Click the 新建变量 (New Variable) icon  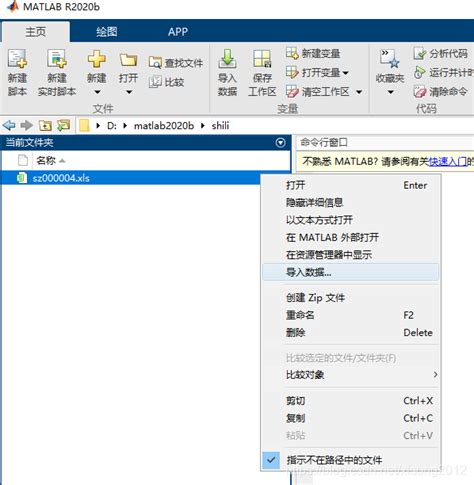pos(292,53)
